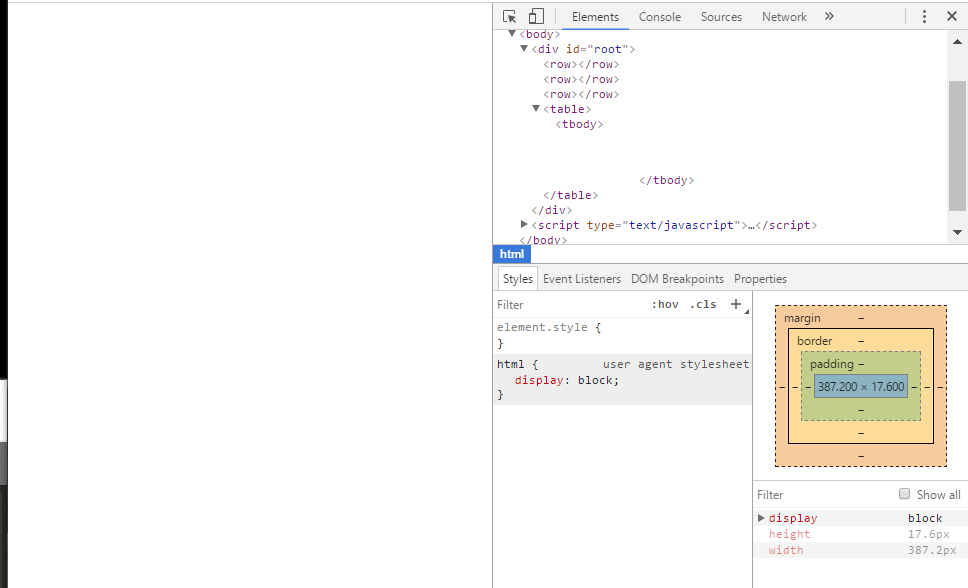Viewport: 968px width, 588px height.
Task: Click the scroll up arrow of DOM tree
Action: (x=958, y=41)
